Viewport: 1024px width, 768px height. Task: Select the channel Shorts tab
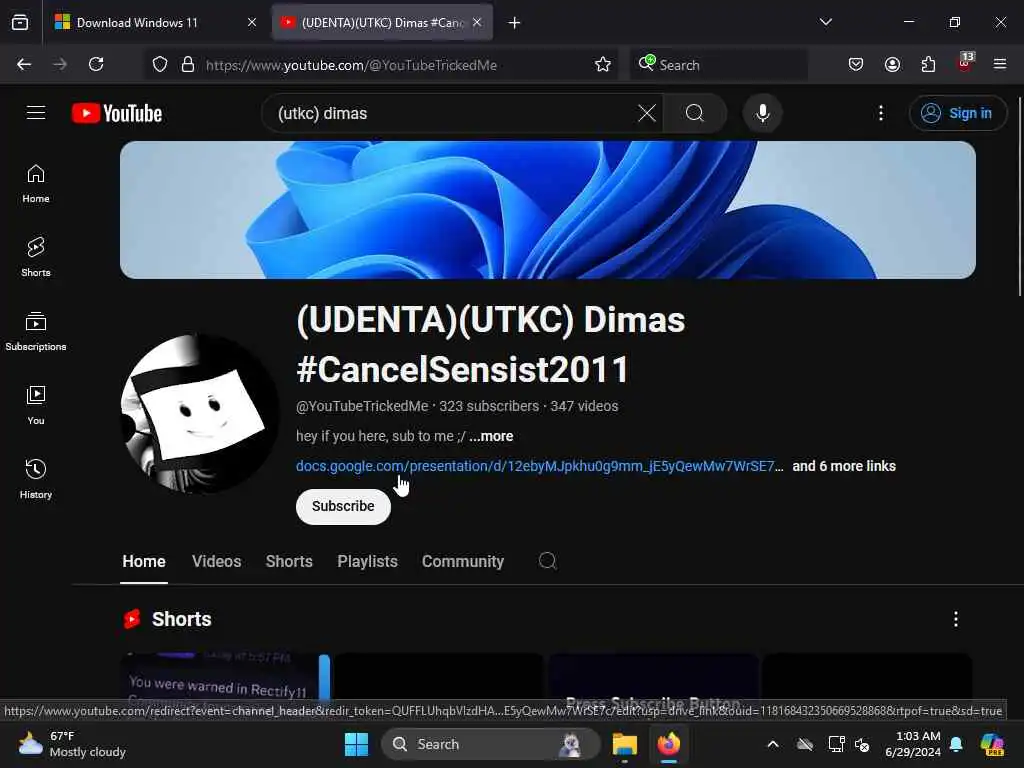289,561
